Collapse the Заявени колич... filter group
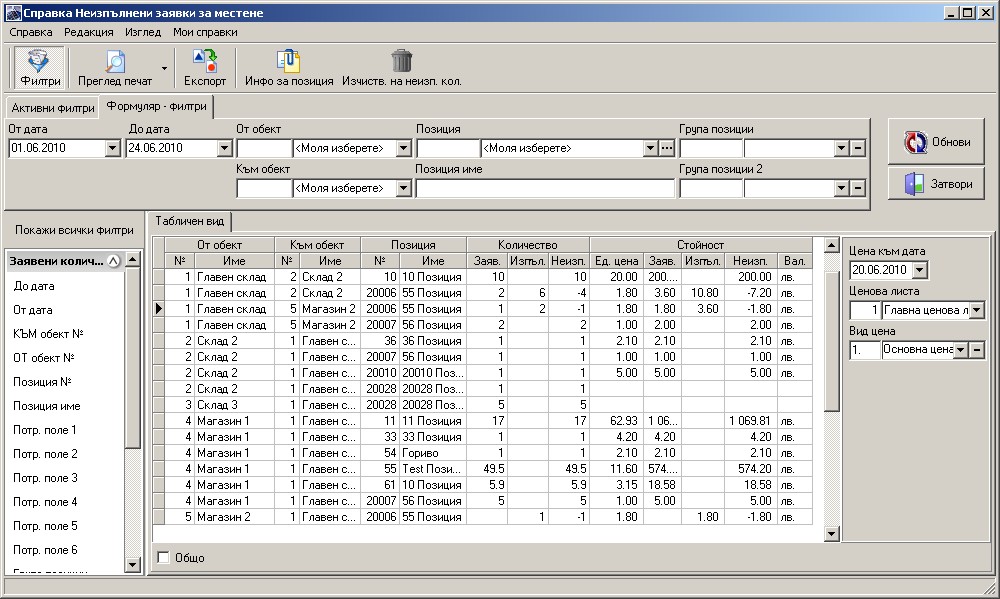The width and height of the screenshot is (1000, 599). (x=114, y=261)
